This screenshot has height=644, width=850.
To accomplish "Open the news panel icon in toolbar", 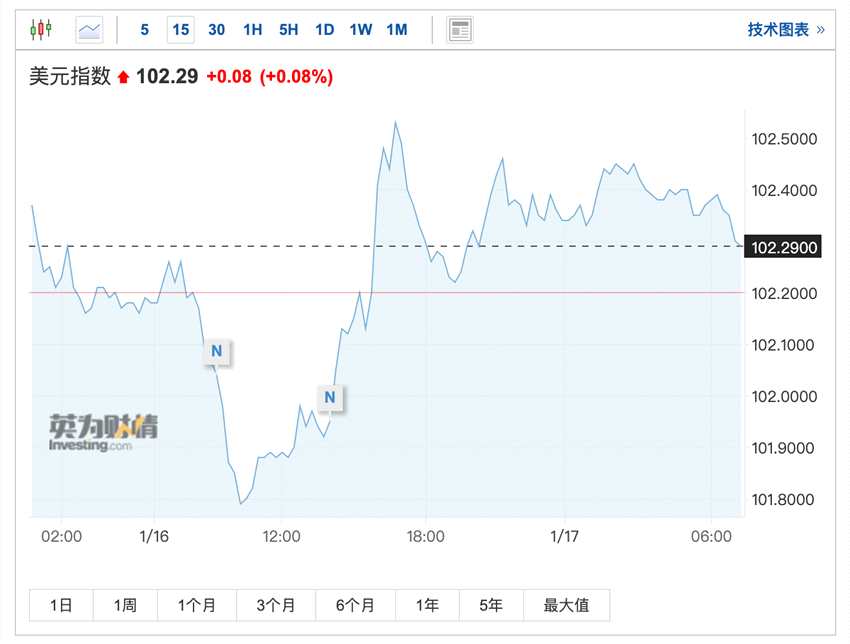I will [x=460, y=30].
